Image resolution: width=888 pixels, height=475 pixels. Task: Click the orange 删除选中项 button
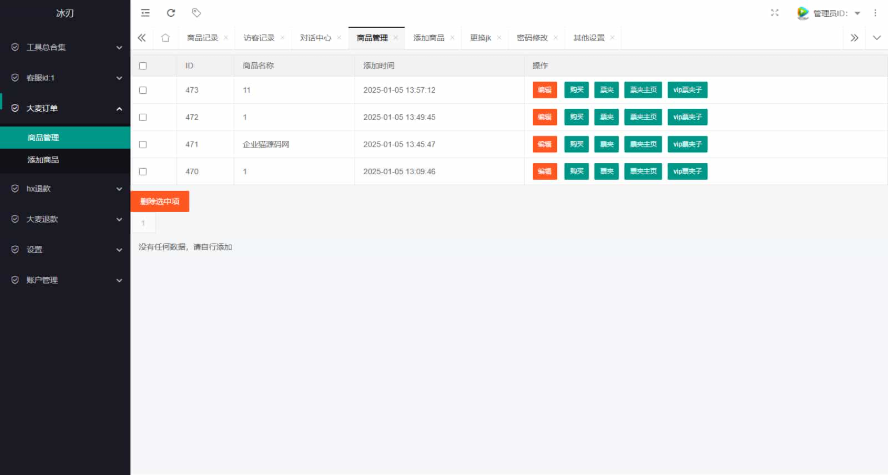click(160, 201)
